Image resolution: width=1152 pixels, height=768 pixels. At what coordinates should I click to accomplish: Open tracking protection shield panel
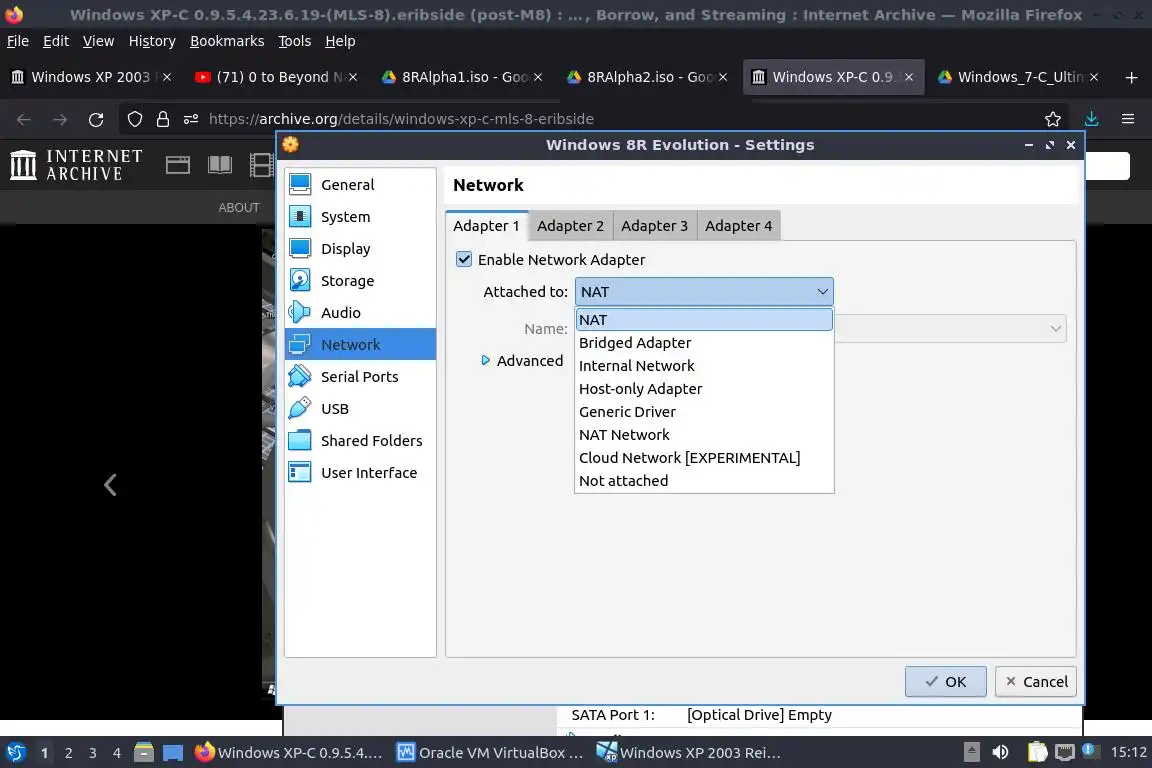pyautogui.click(x=134, y=119)
